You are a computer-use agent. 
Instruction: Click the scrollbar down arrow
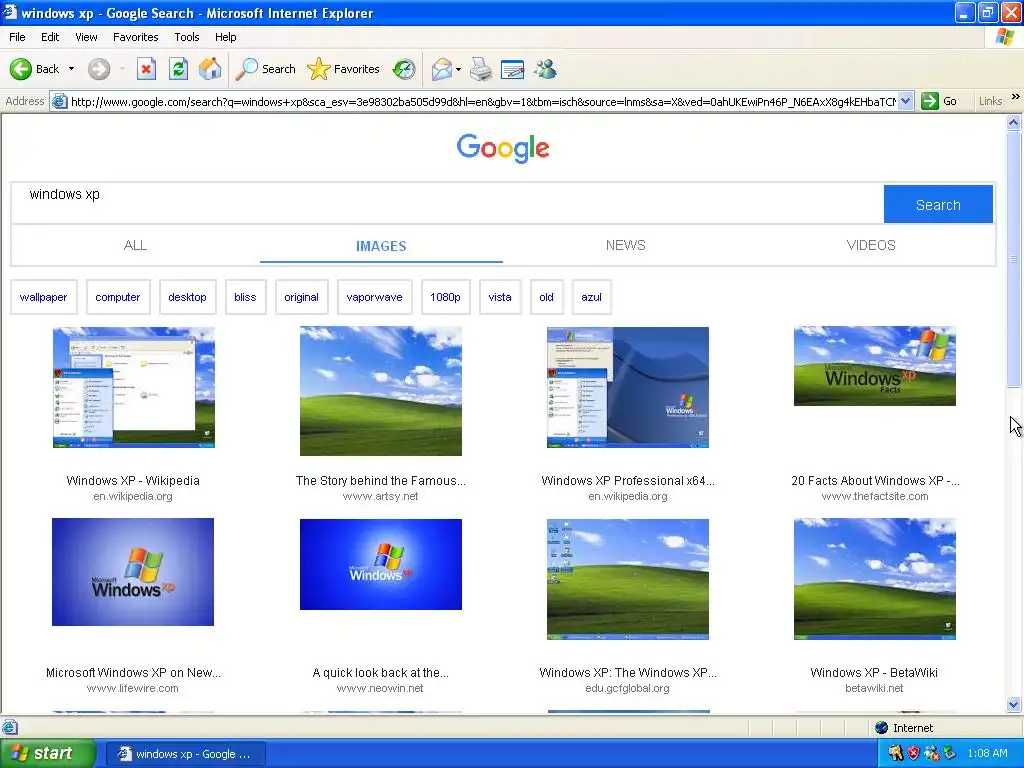(x=1014, y=704)
